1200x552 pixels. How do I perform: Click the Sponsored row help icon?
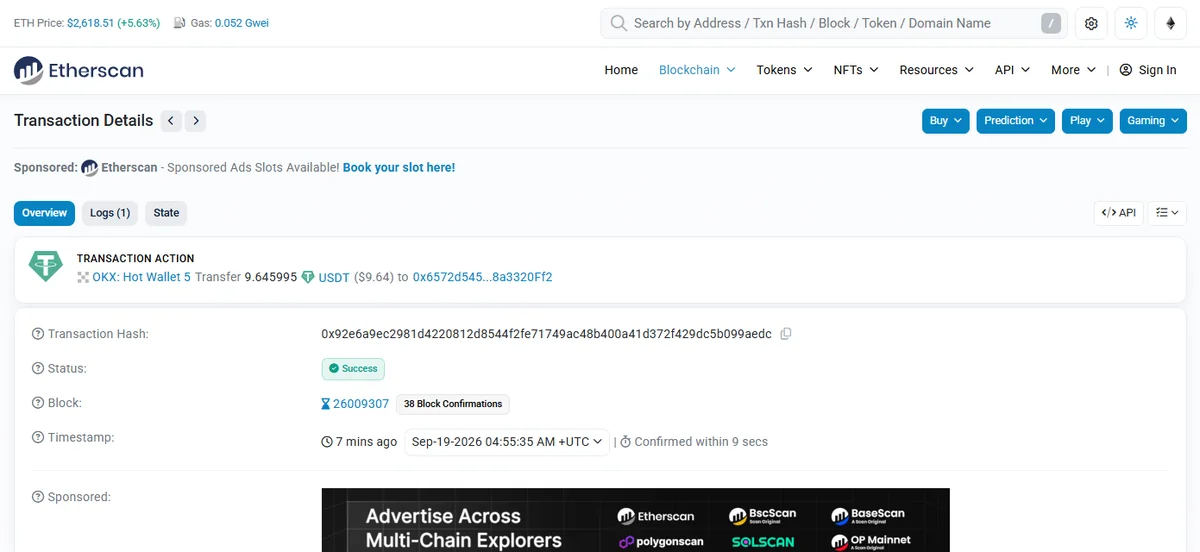pyautogui.click(x=38, y=497)
